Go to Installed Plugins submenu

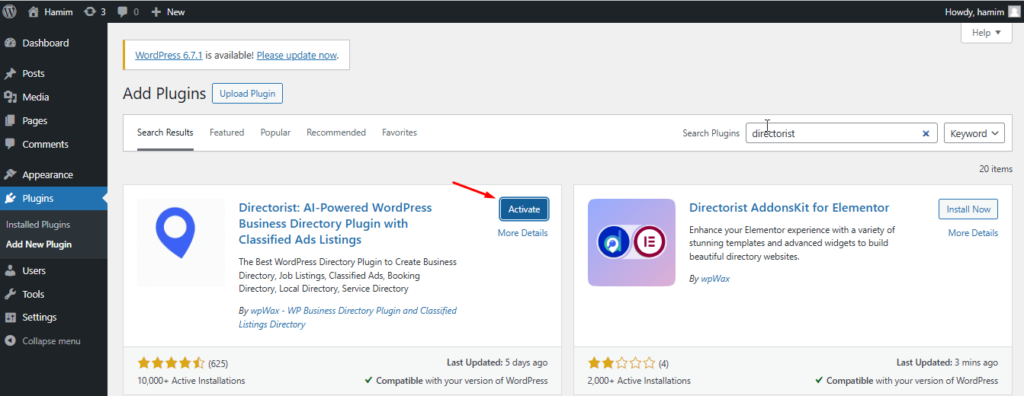point(38,225)
